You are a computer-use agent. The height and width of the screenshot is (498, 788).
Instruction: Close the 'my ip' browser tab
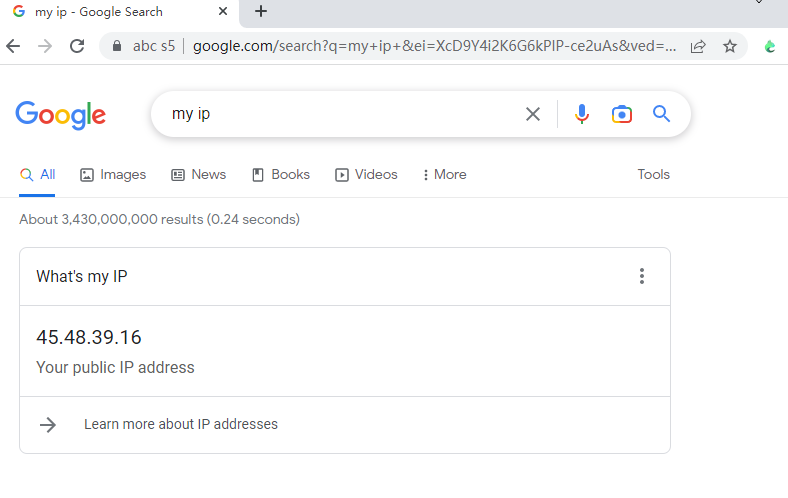click(223, 11)
